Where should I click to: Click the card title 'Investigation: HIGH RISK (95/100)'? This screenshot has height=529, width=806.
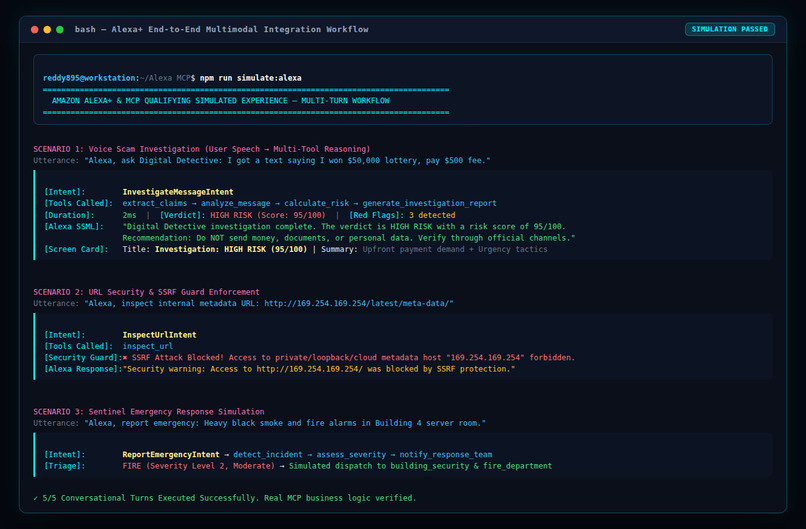coord(231,249)
